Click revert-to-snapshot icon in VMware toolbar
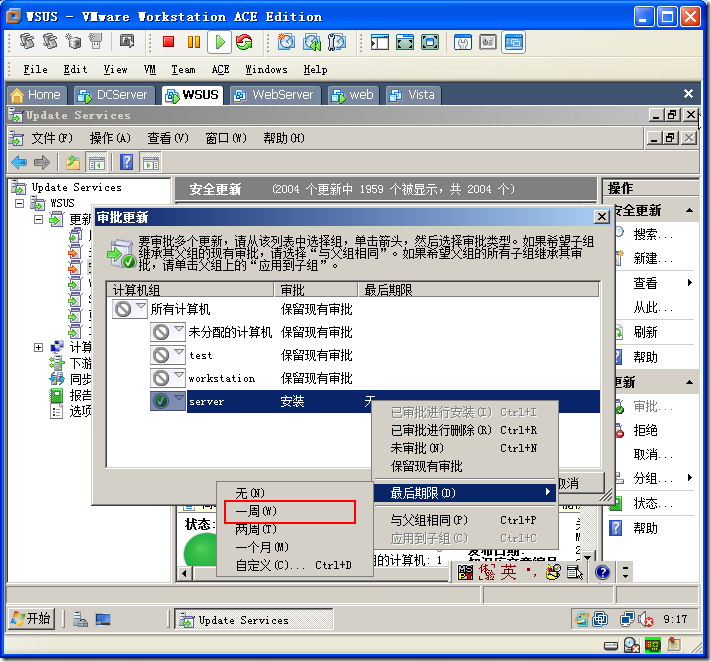Image resolution: width=711 pixels, height=662 pixels. pyautogui.click(x=312, y=42)
